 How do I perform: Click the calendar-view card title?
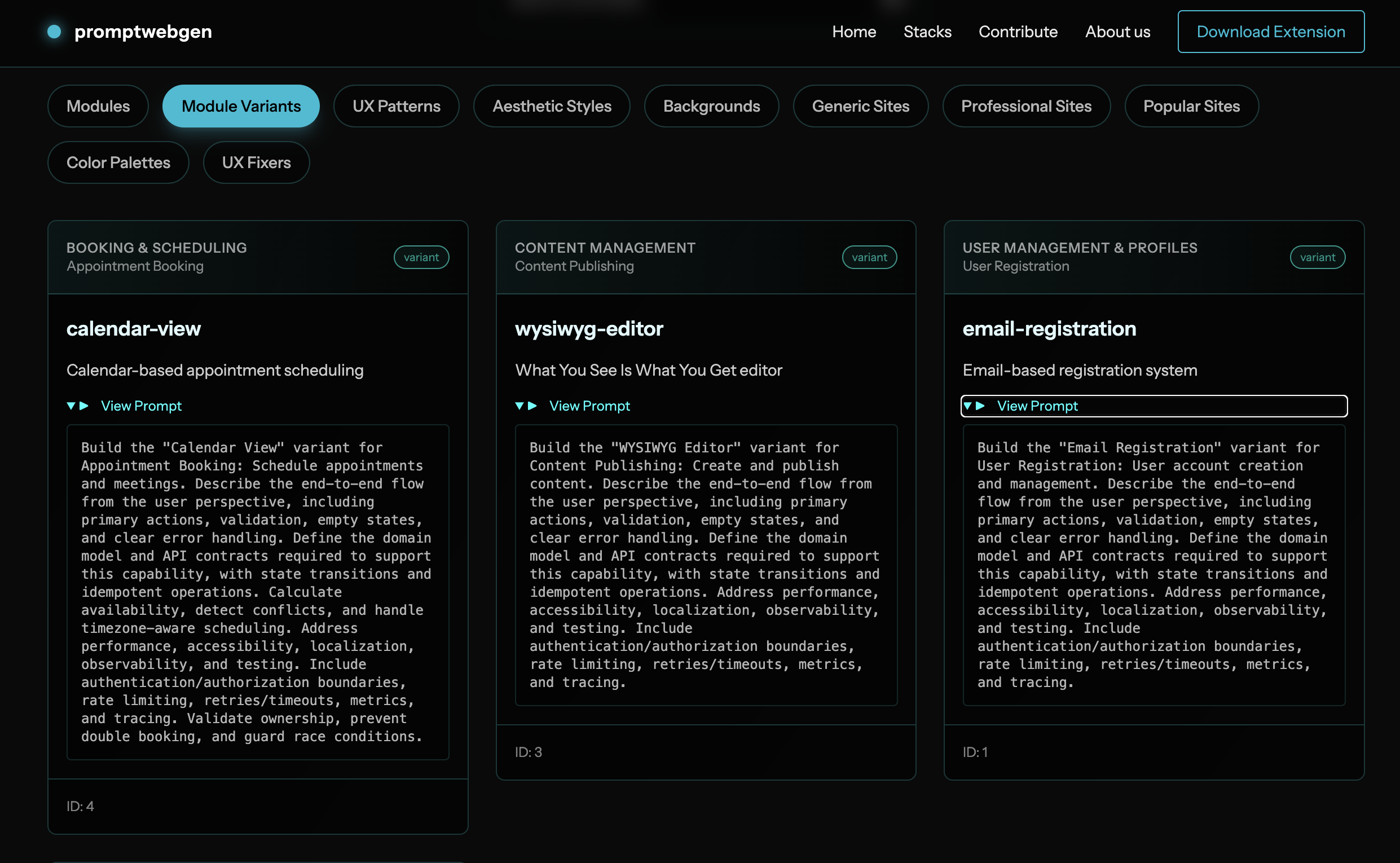click(134, 329)
